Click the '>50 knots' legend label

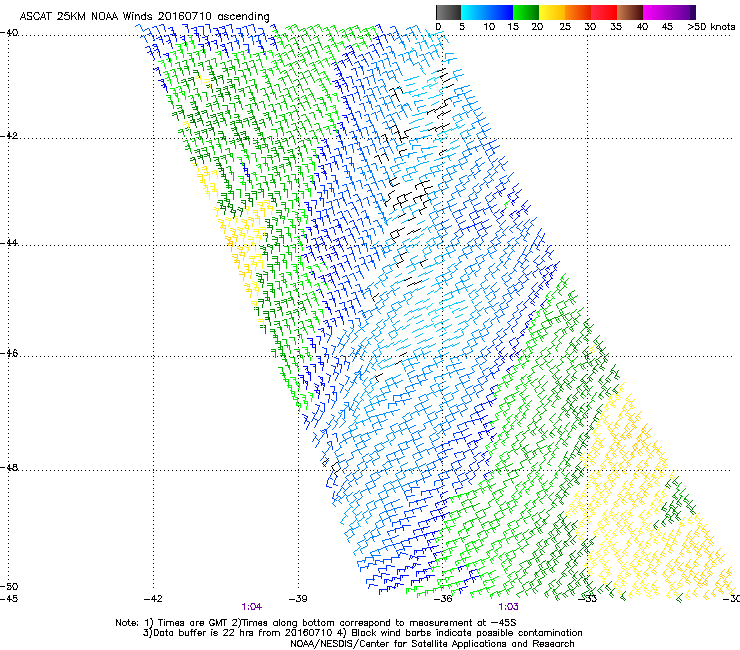(x=711, y=27)
